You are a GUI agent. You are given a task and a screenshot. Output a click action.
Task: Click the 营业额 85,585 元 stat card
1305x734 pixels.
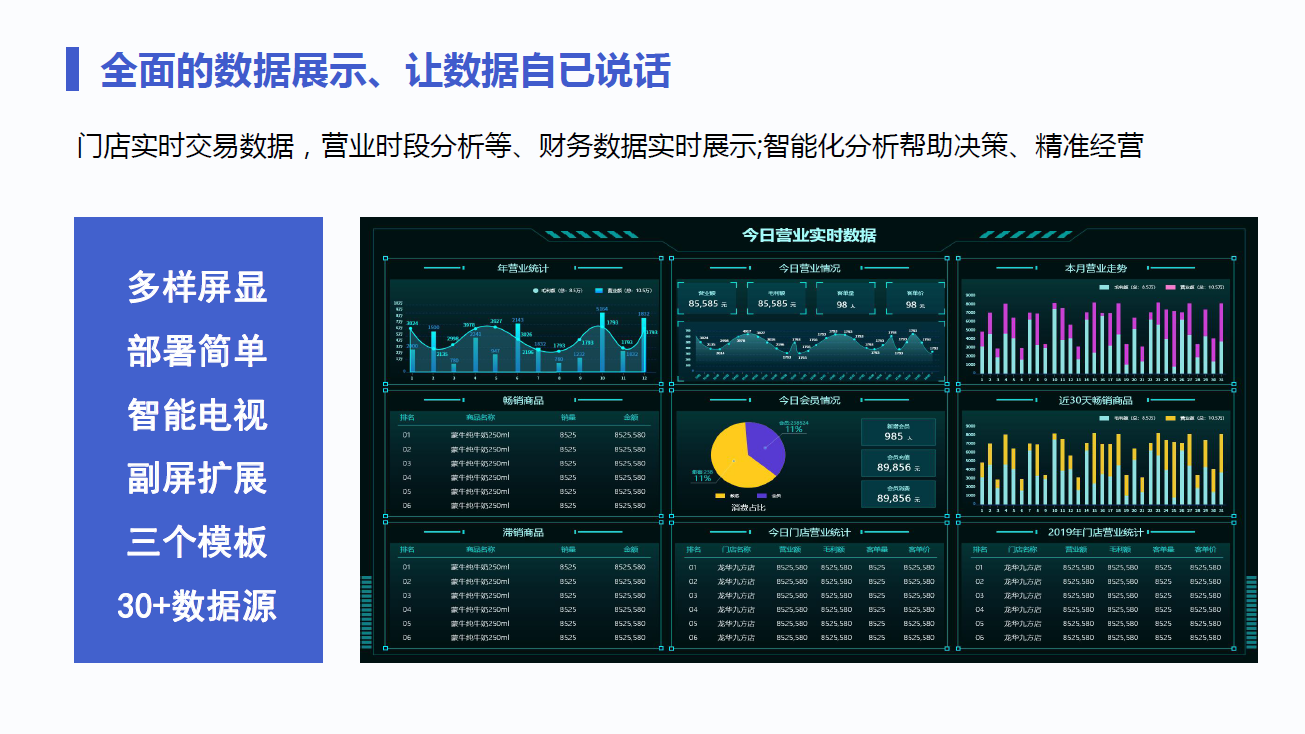[x=706, y=299]
